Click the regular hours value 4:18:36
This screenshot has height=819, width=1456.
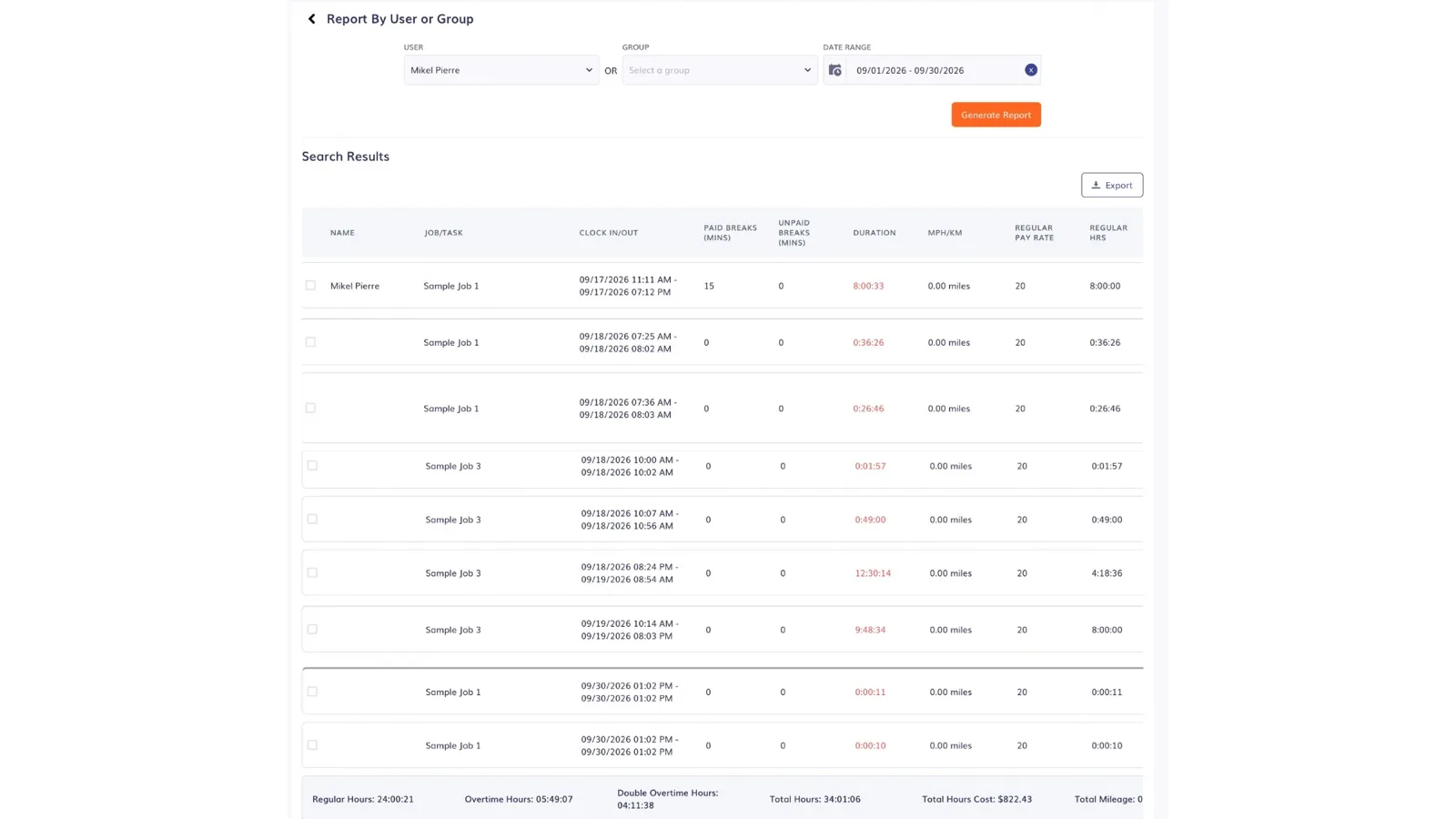pyautogui.click(x=1107, y=573)
